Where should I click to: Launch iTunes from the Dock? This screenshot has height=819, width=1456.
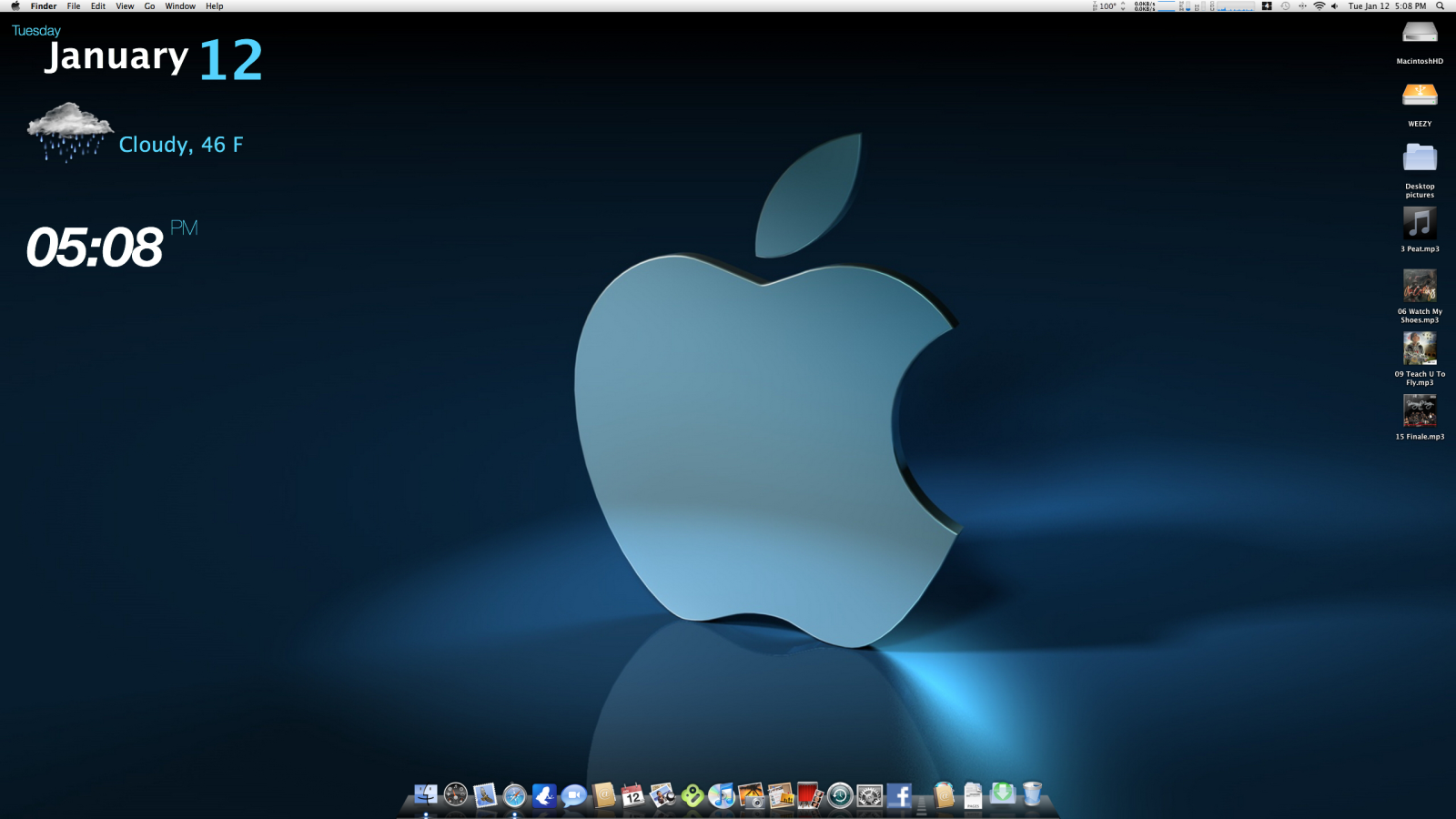pyautogui.click(x=722, y=795)
